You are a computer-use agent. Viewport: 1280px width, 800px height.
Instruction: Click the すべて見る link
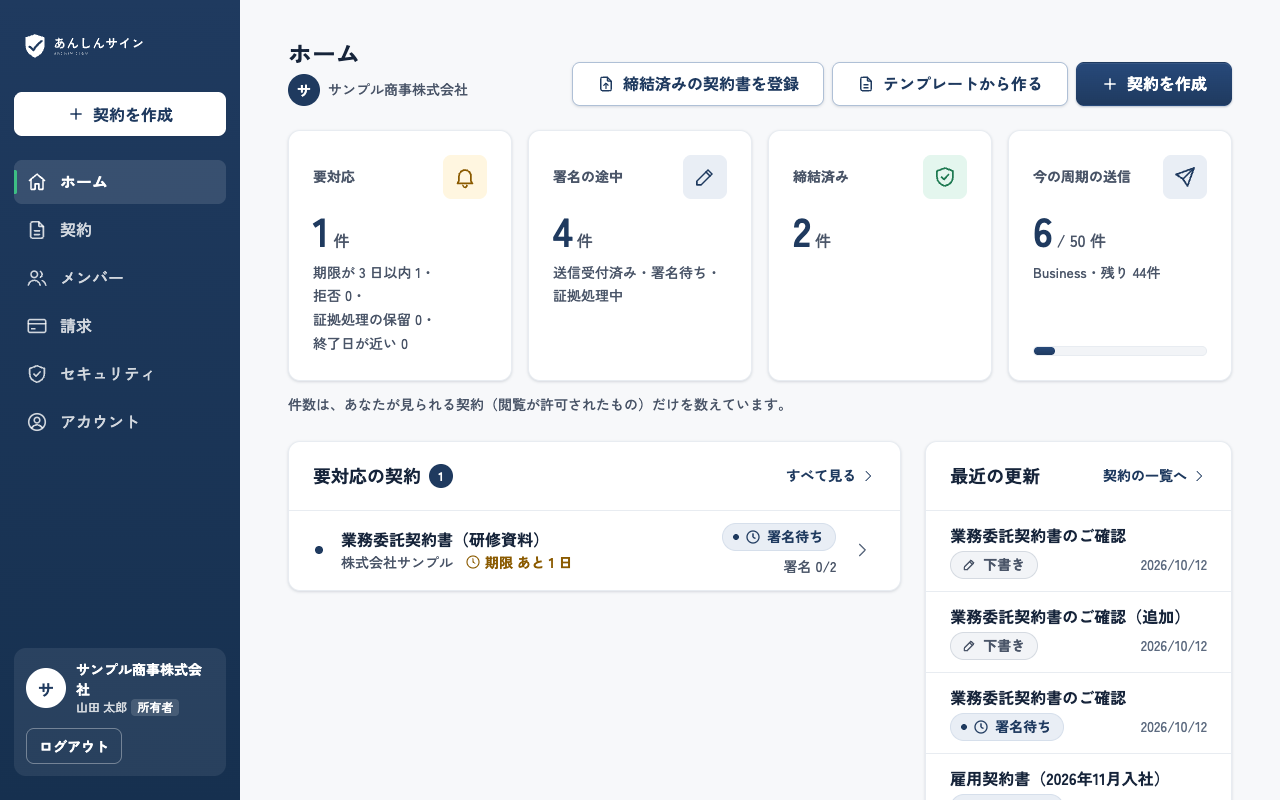point(830,476)
